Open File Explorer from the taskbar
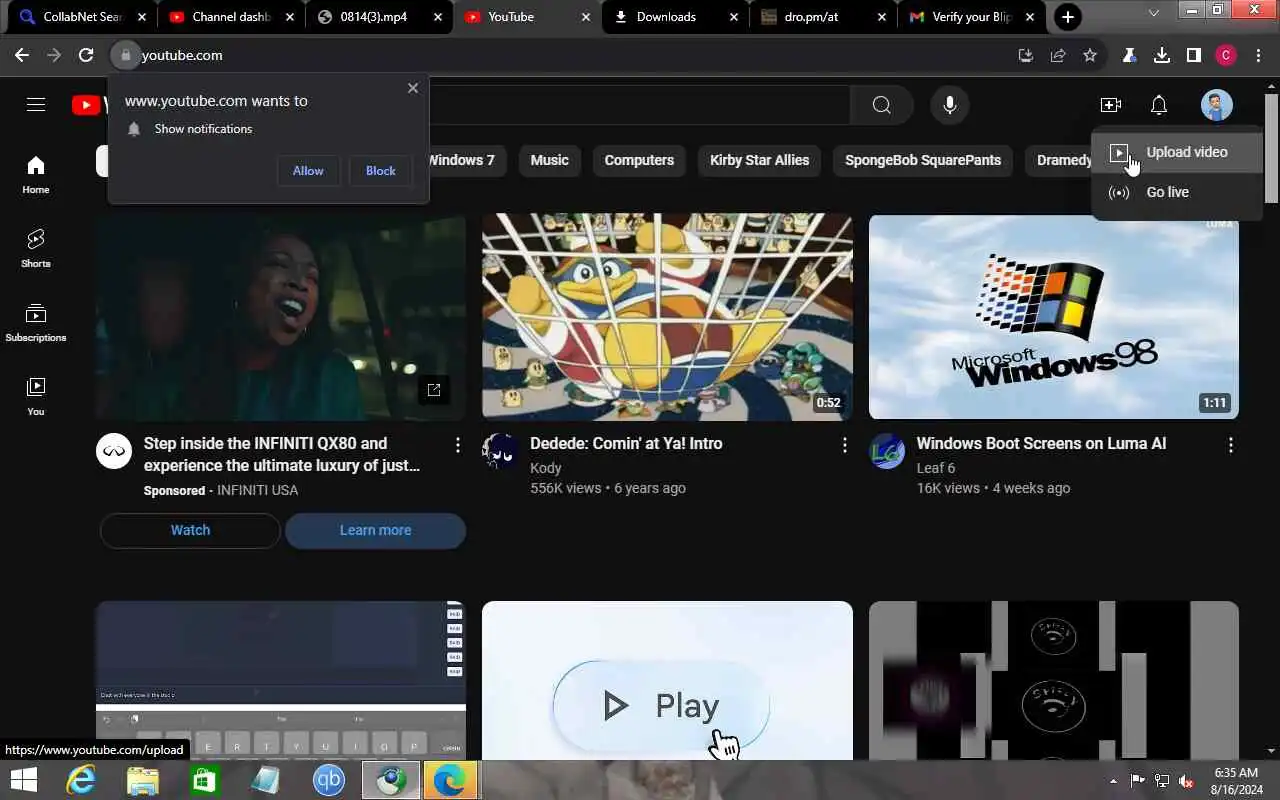The height and width of the screenshot is (800, 1280). [143, 780]
